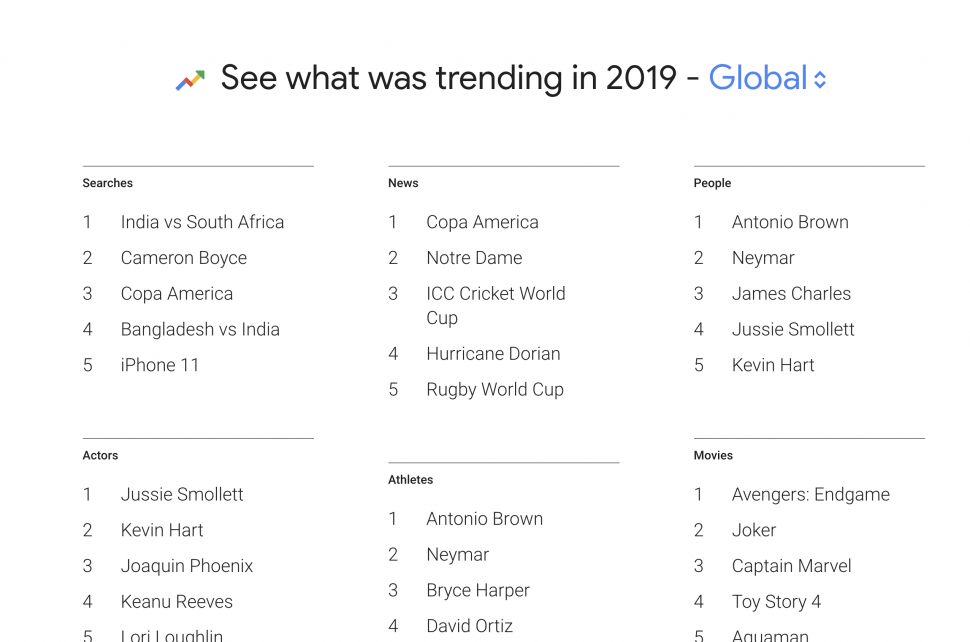970x642 pixels.
Task: Select Avengers: Endgame movie
Action: [x=810, y=495]
